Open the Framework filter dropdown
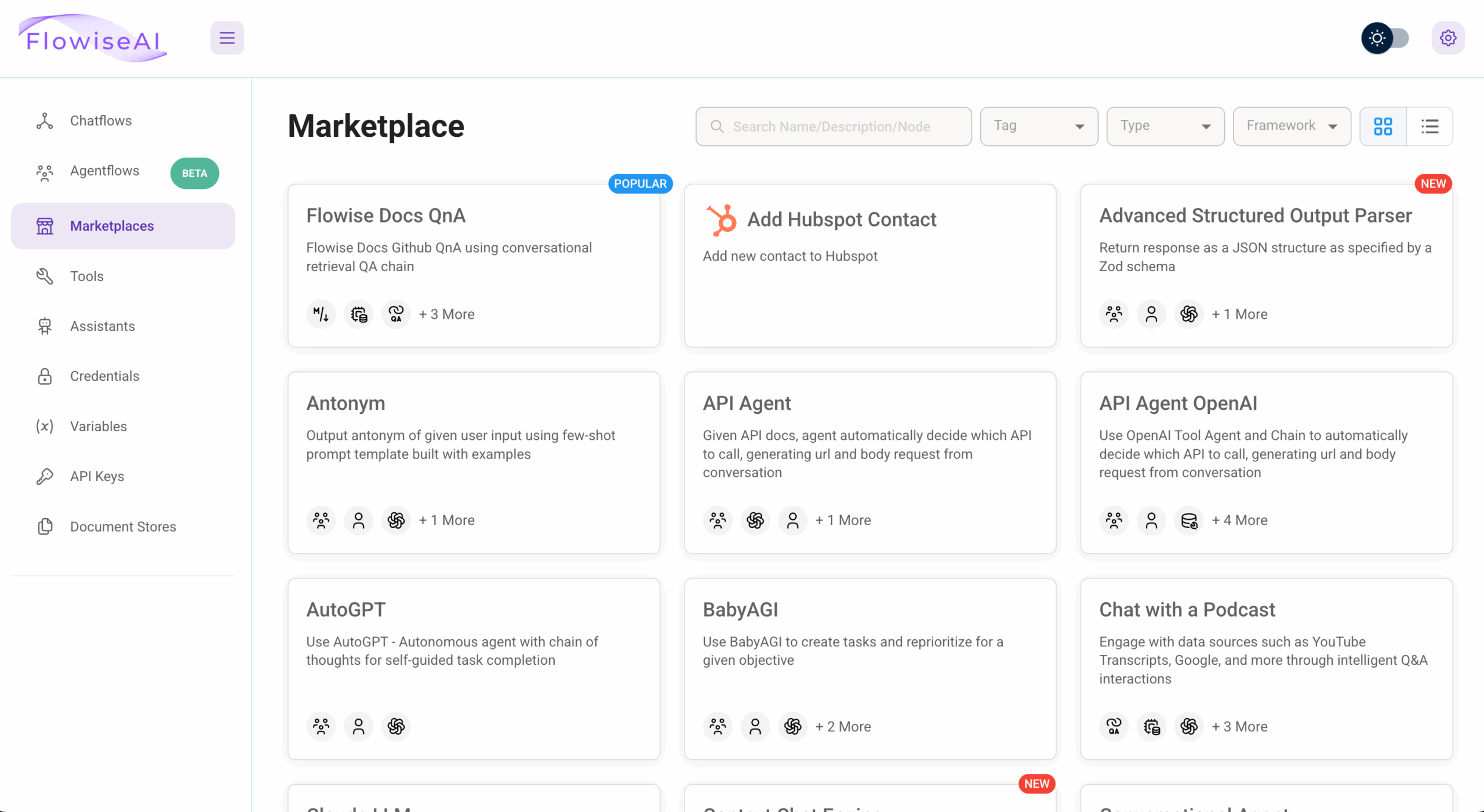Screen dimensions: 1484x812 1292,126
